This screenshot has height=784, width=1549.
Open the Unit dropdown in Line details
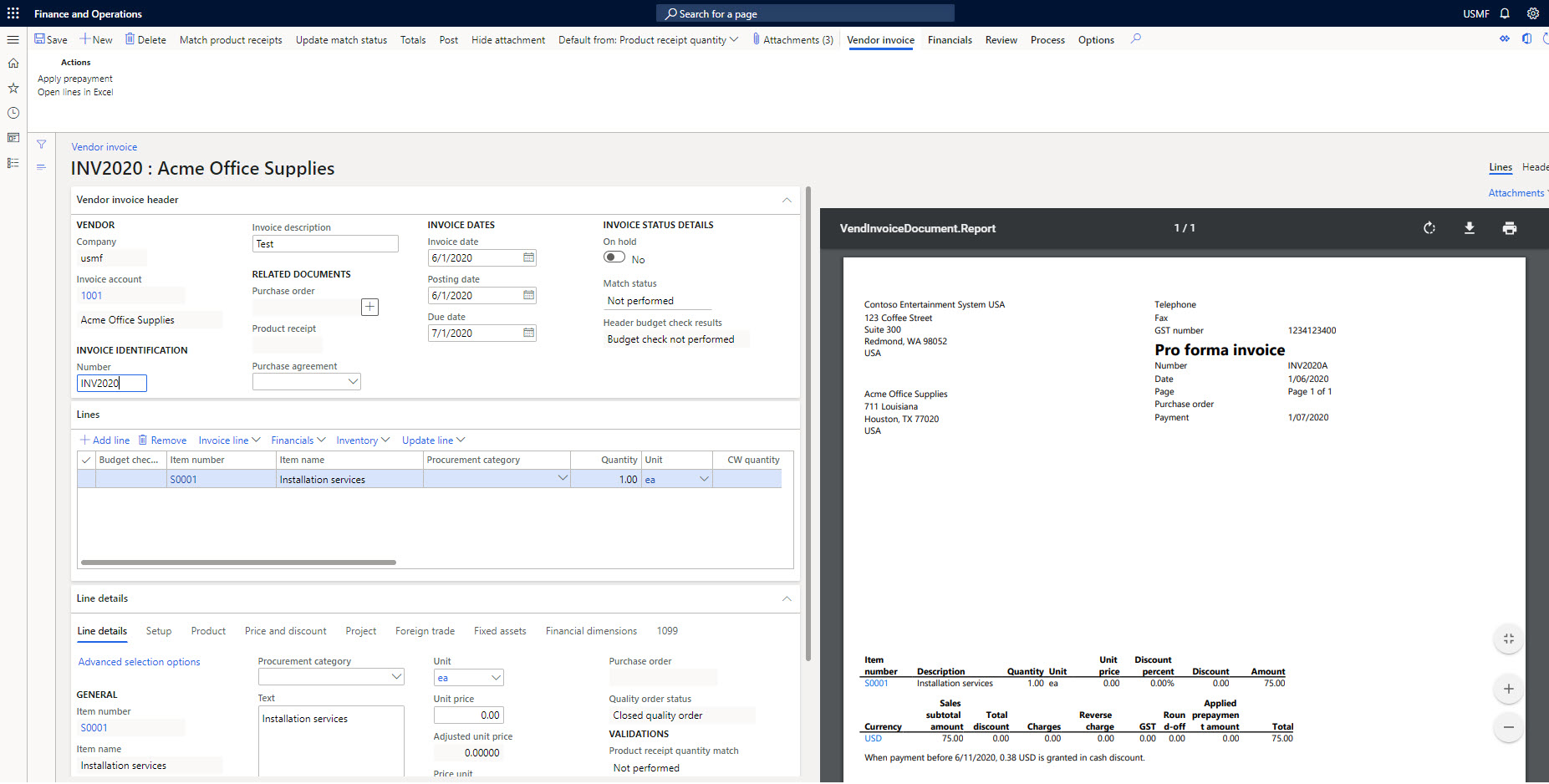[496, 678]
